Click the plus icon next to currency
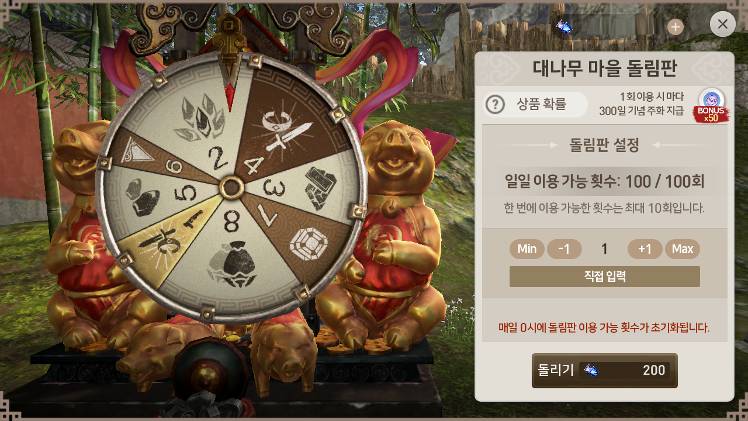This screenshot has width=748, height=421. pos(675,27)
